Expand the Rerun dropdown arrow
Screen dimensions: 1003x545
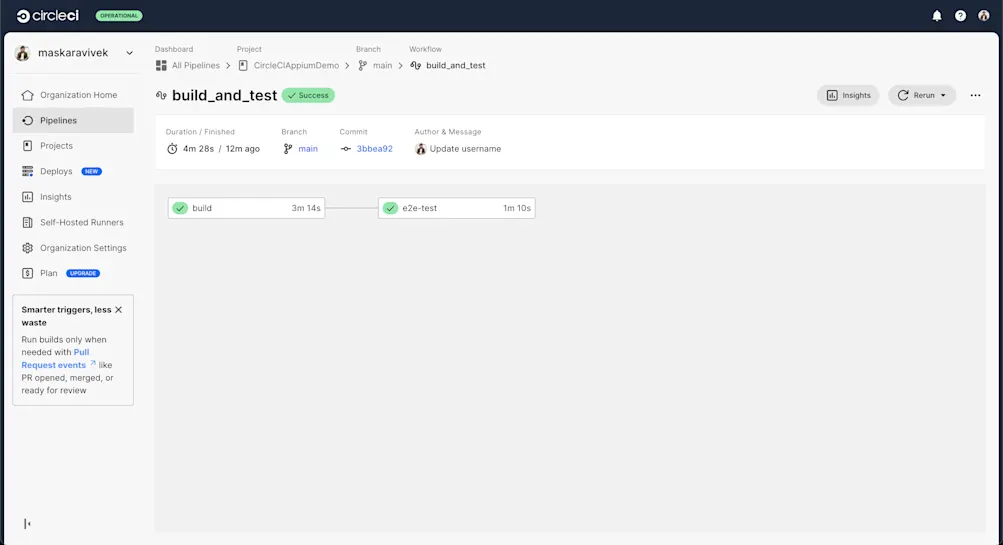943,95
